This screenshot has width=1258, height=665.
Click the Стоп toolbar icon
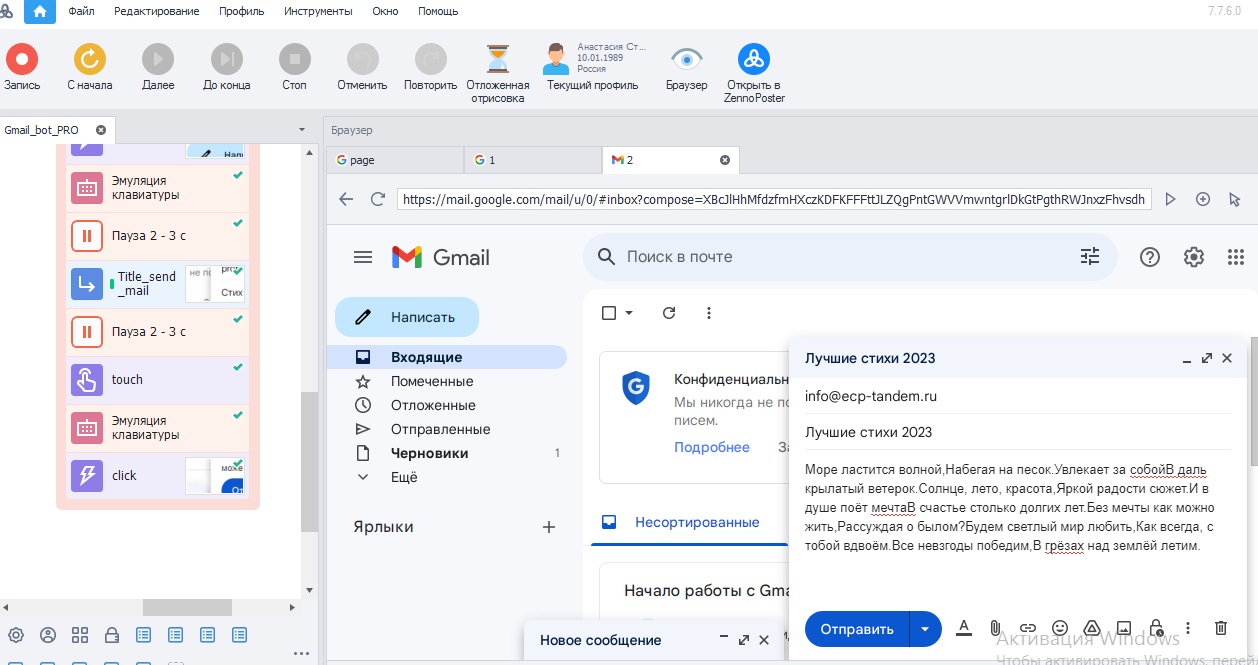[294, 59]
